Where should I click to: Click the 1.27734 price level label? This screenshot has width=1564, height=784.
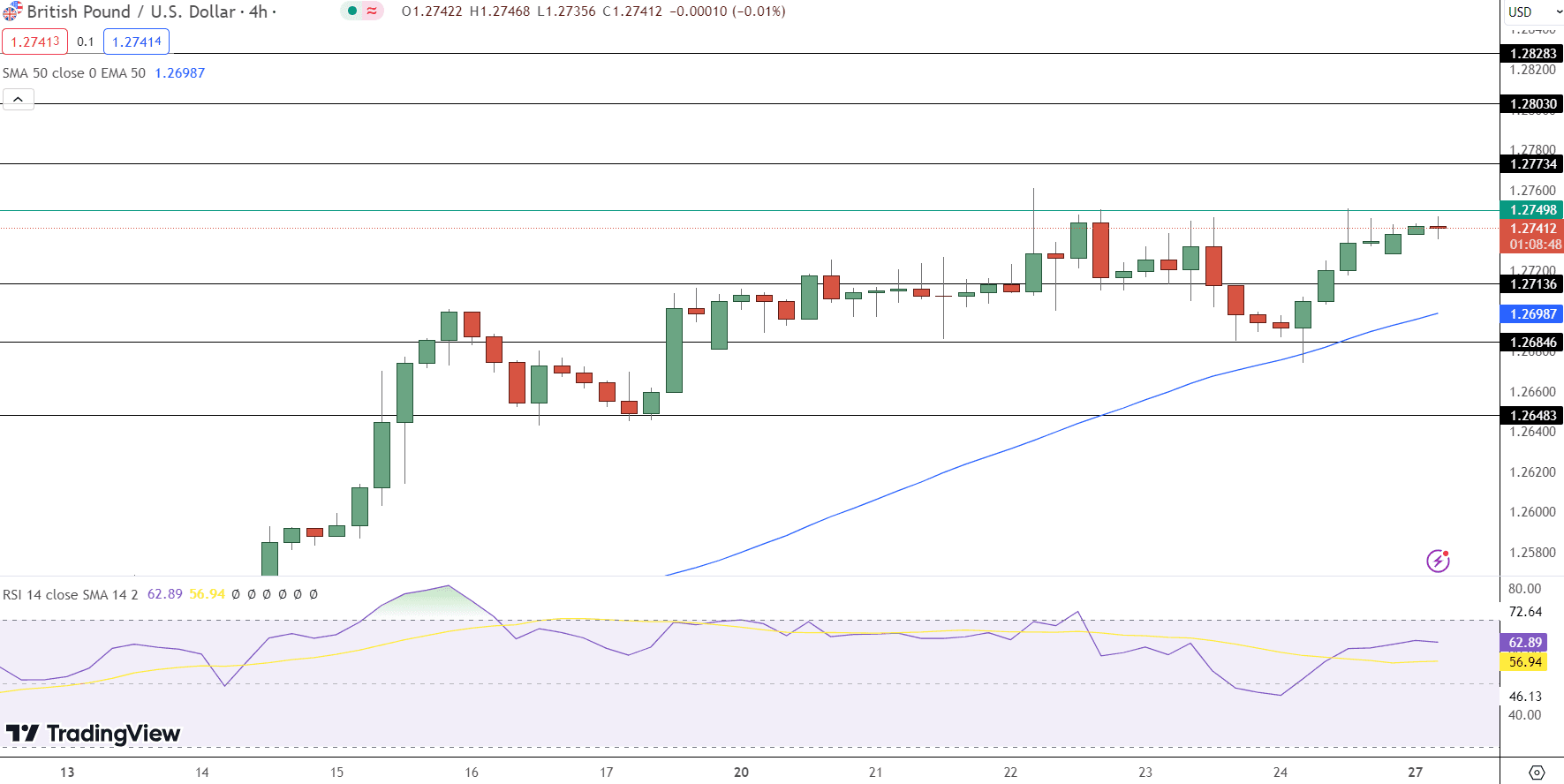1532,164
